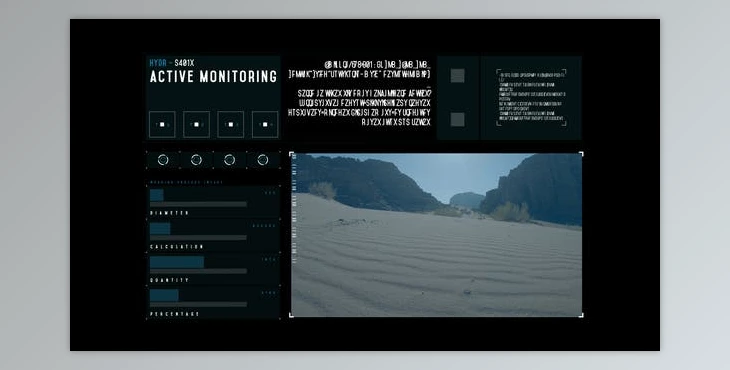Click the PERCENTAGE label
This screenshot has width=730, height=370.
[175, 314]
